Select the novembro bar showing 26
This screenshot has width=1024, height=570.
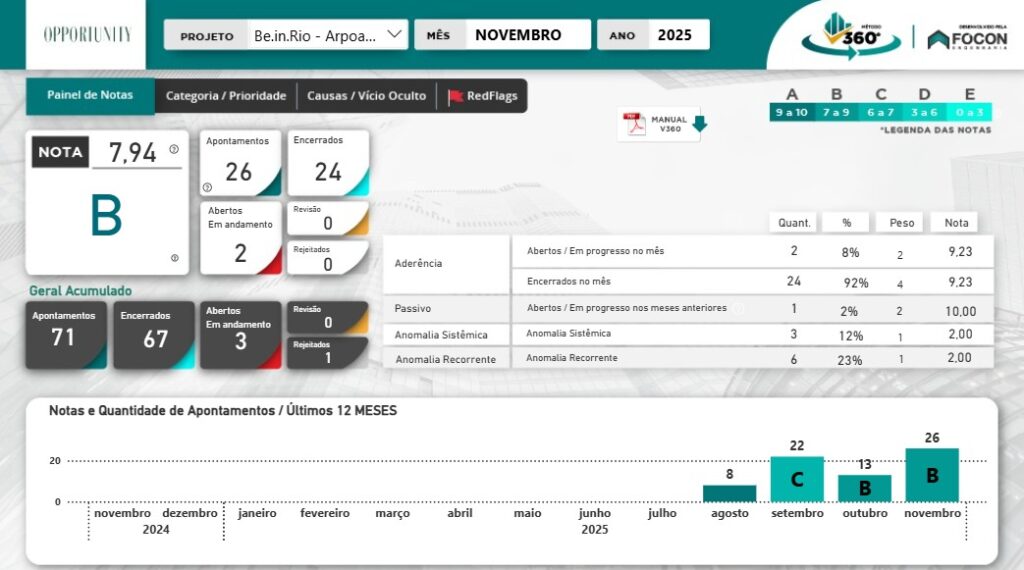click(x=932, y=475)
